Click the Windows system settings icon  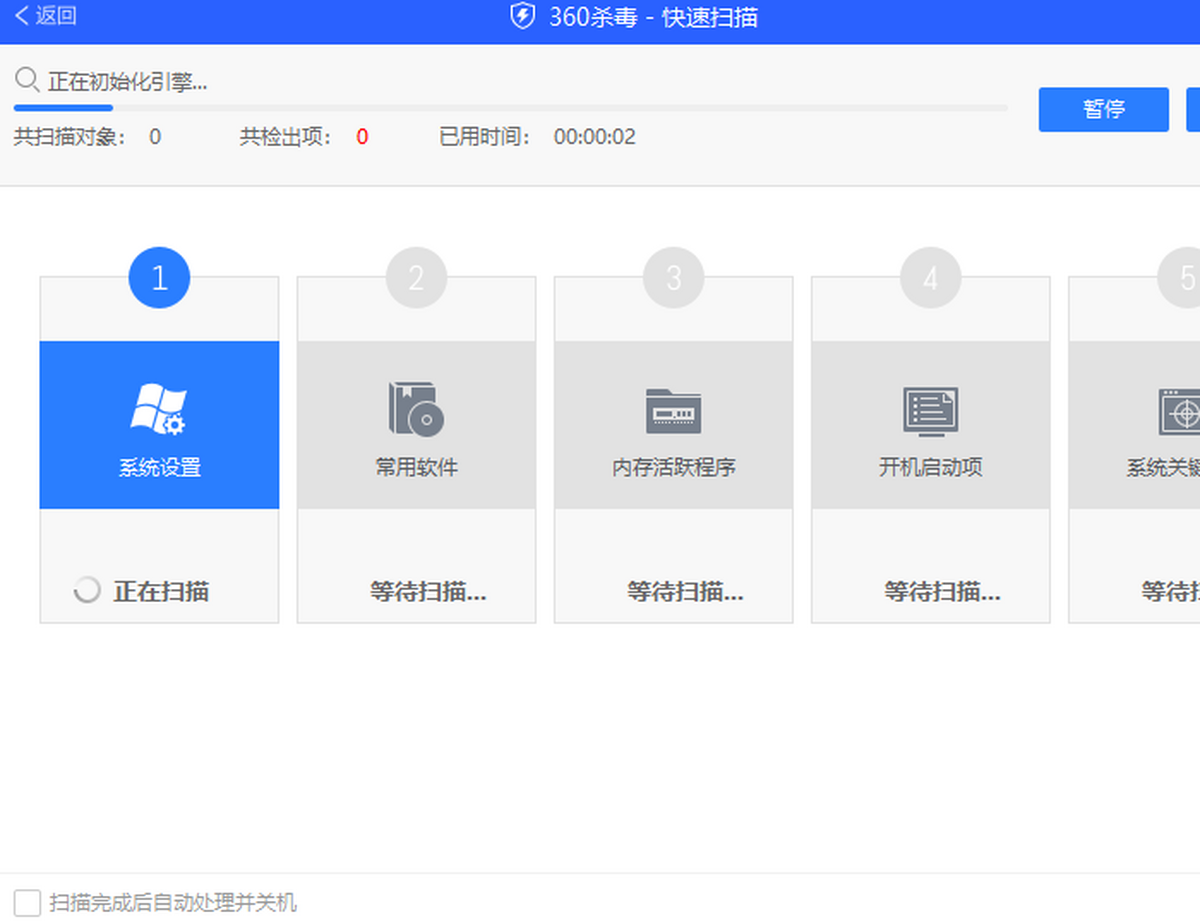point(159,410)
